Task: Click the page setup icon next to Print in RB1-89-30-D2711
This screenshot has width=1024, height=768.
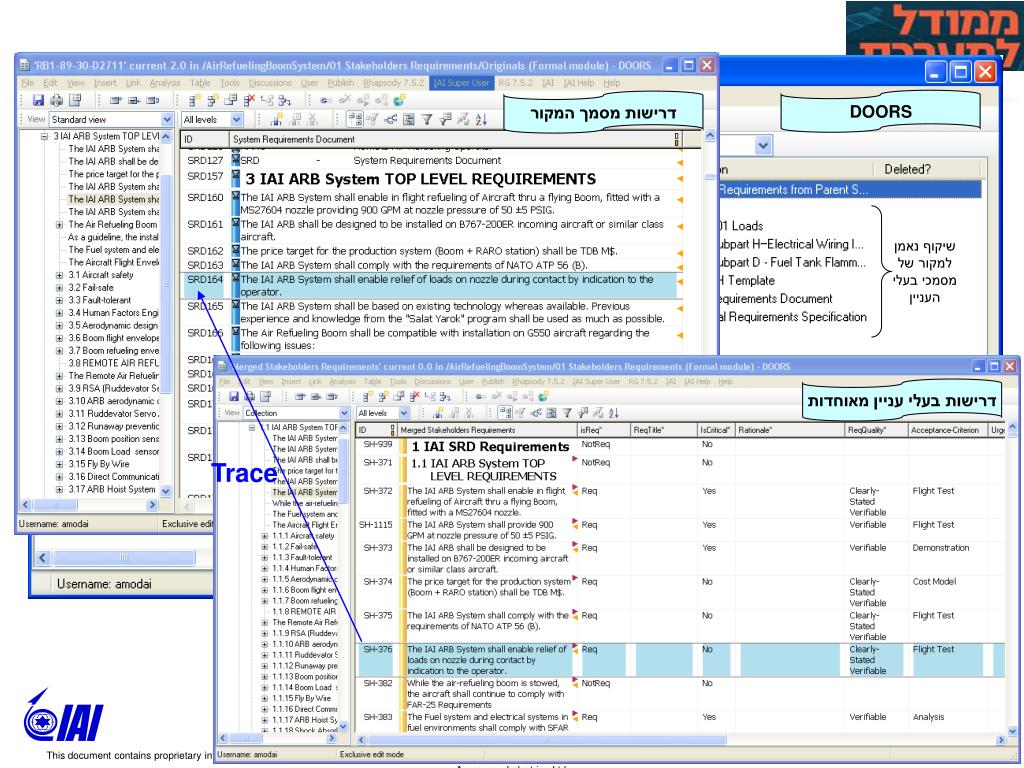Action: [75, 100]
